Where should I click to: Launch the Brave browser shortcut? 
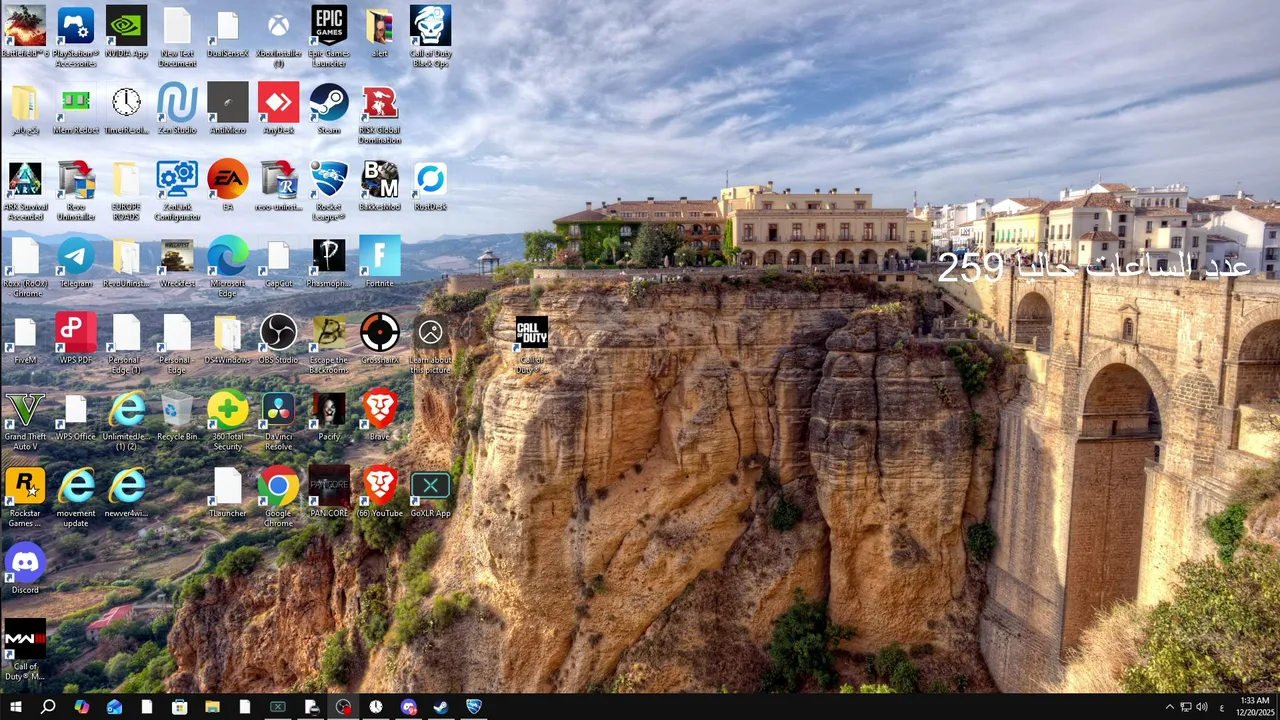point(380,416)
